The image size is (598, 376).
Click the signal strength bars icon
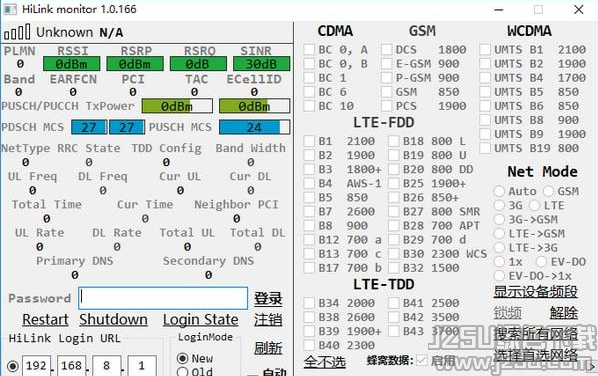(17, 32)
